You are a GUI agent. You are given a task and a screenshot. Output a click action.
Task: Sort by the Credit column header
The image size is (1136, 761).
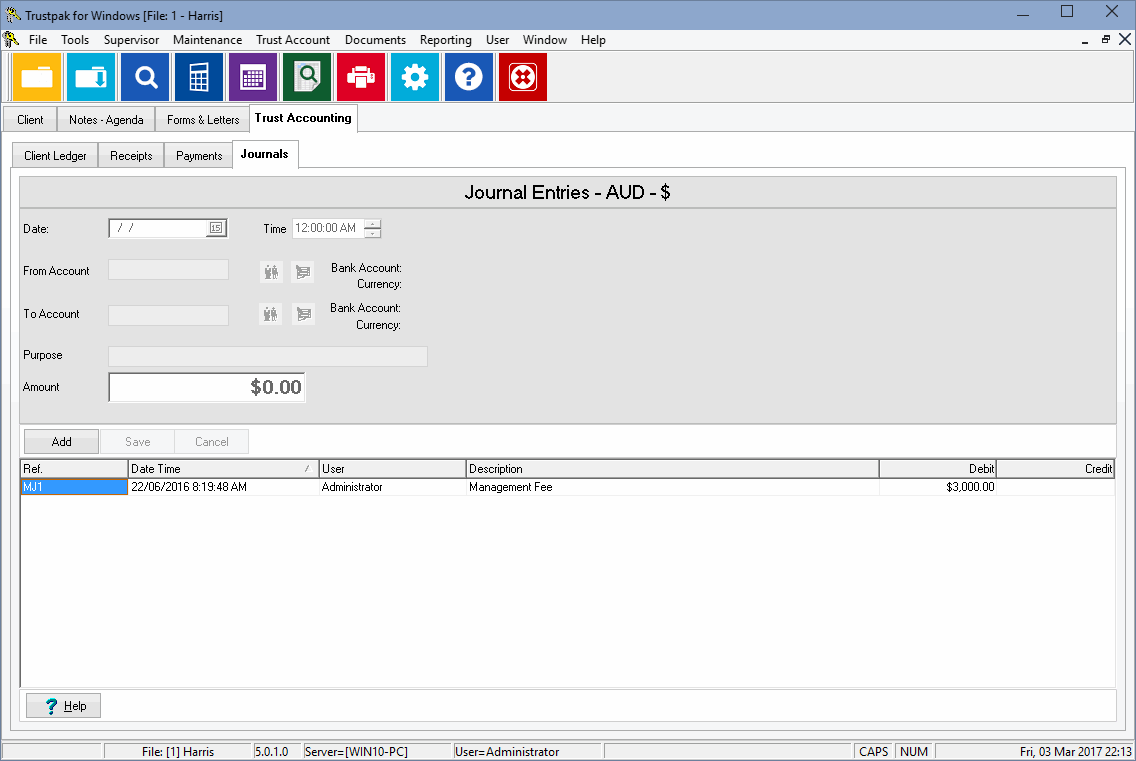[1056, 469]
